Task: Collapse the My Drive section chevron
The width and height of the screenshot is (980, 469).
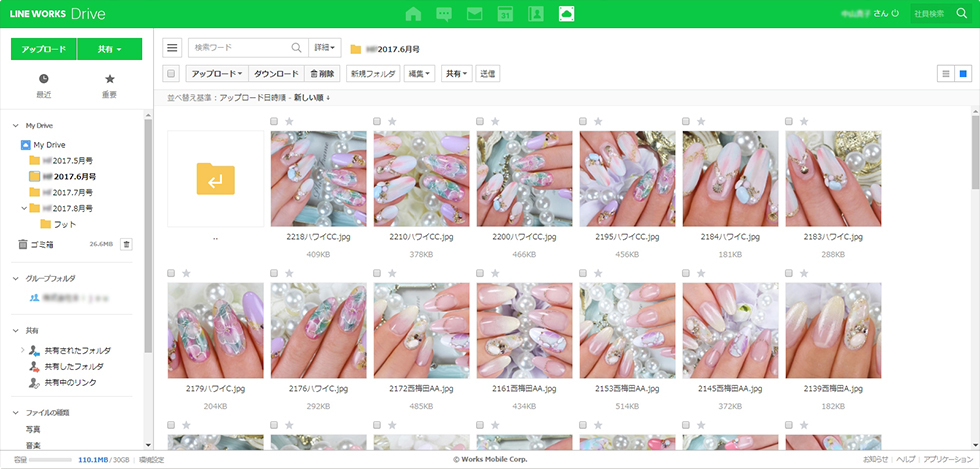Action: [16, 126]
